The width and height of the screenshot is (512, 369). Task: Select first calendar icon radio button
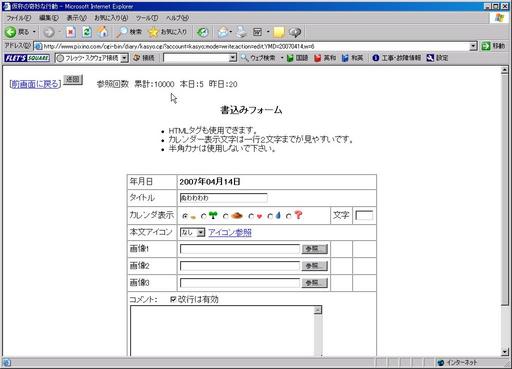pyautogui.click(x=184, y=216)
